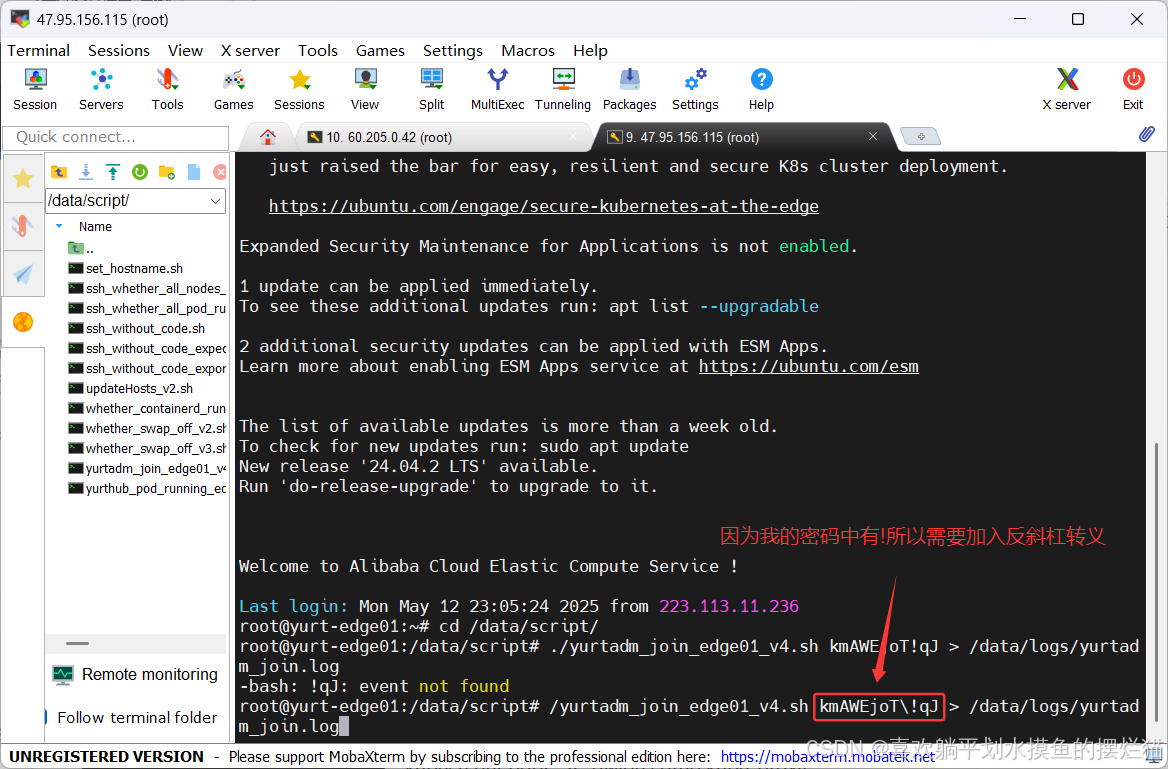Select the whether_swap_off_v3 file
The height and width of the screenshot is (769, 1168).
tap(147, 449)
